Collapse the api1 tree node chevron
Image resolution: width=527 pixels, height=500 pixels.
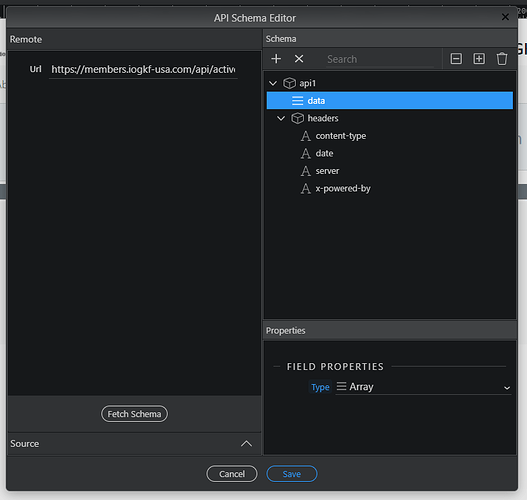point(273,83)
